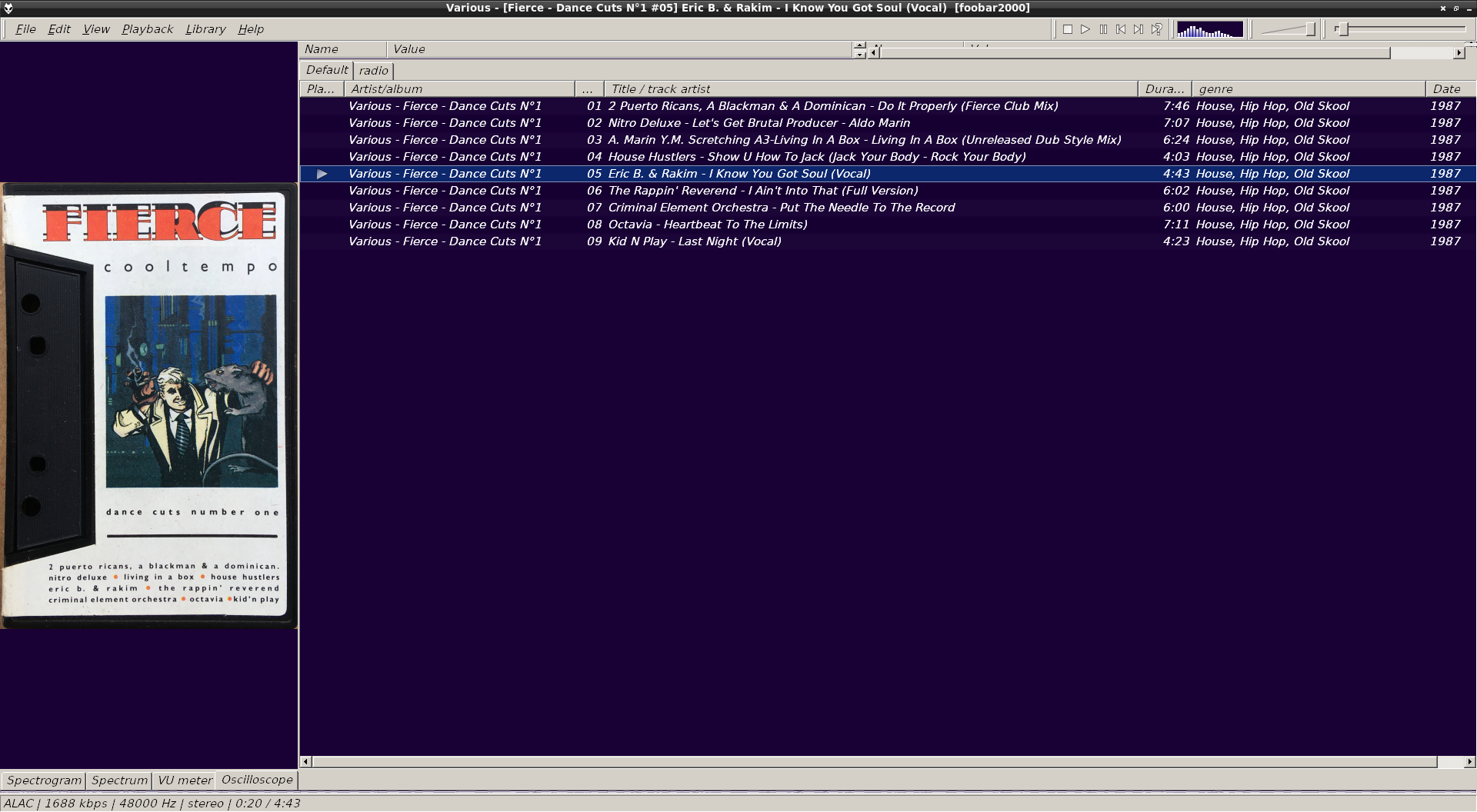Image resolution: width=1477 pixels, height=812 pixels.
Task: Click the random playback icon
Action: [x=1156, y=29]
